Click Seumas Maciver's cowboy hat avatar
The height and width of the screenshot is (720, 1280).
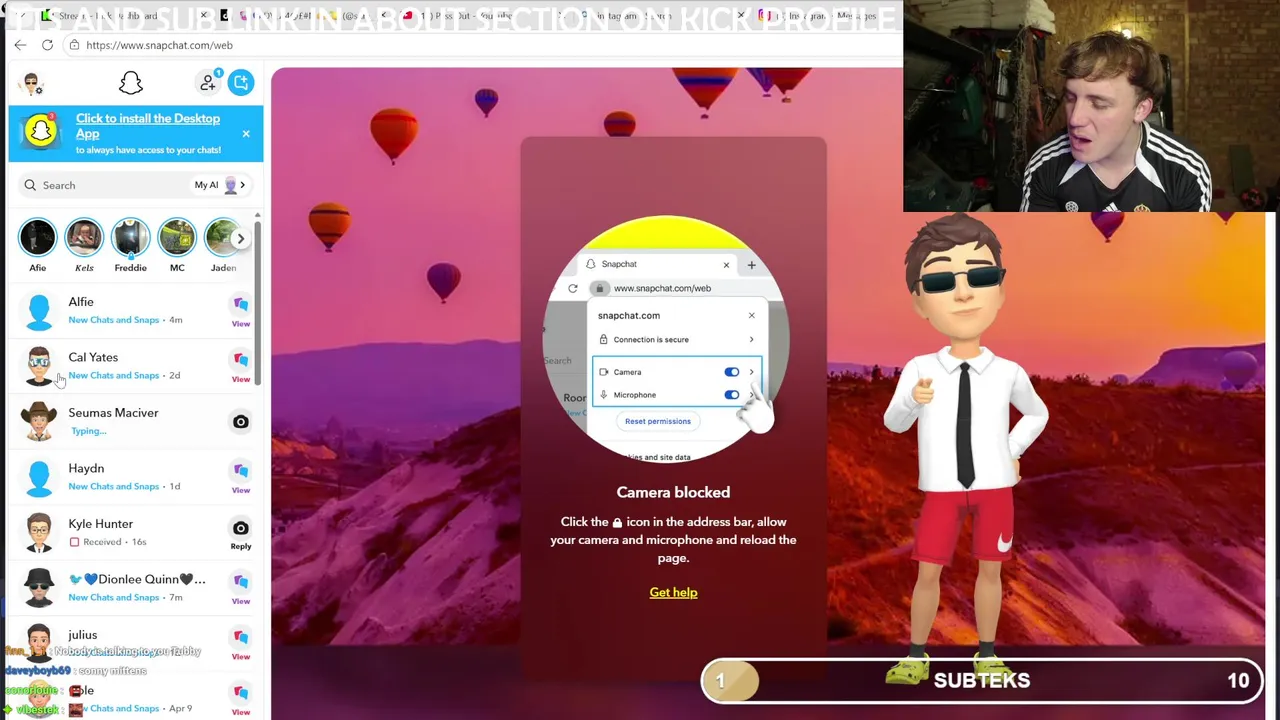pyautogui.click(x=39, y=422)
